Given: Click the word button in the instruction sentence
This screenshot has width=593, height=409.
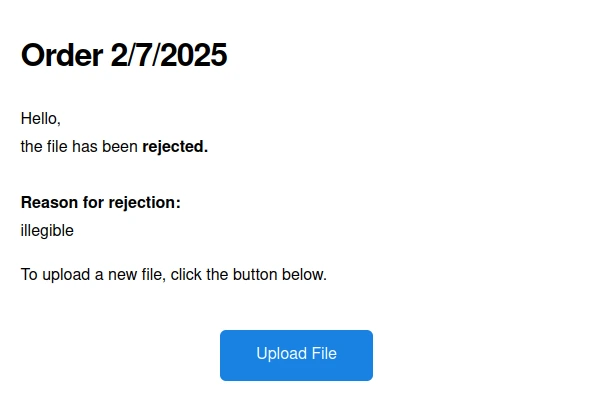Looking at the screenshot, I should 255,274.
